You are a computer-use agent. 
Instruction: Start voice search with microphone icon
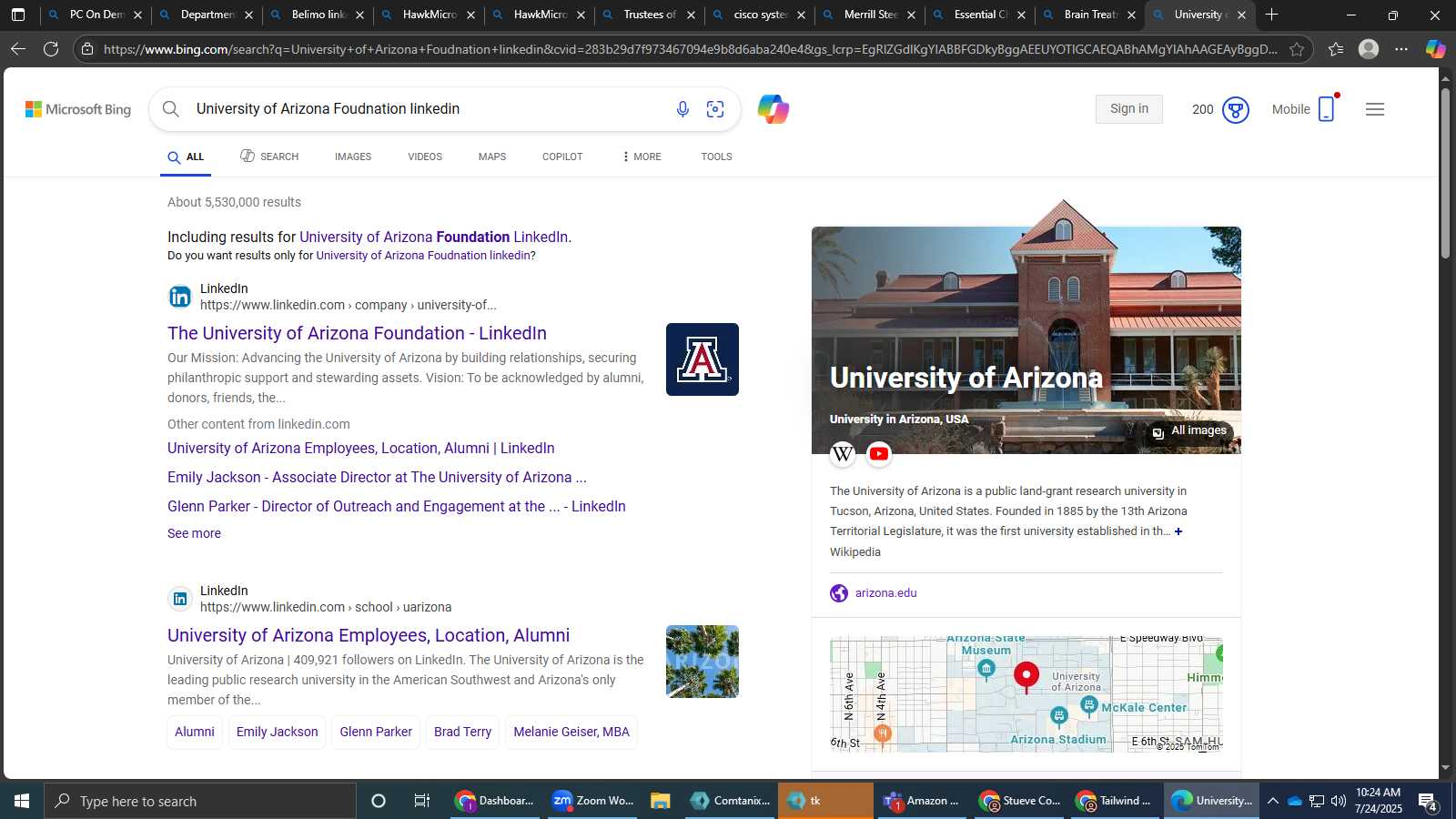coord(682,109)
